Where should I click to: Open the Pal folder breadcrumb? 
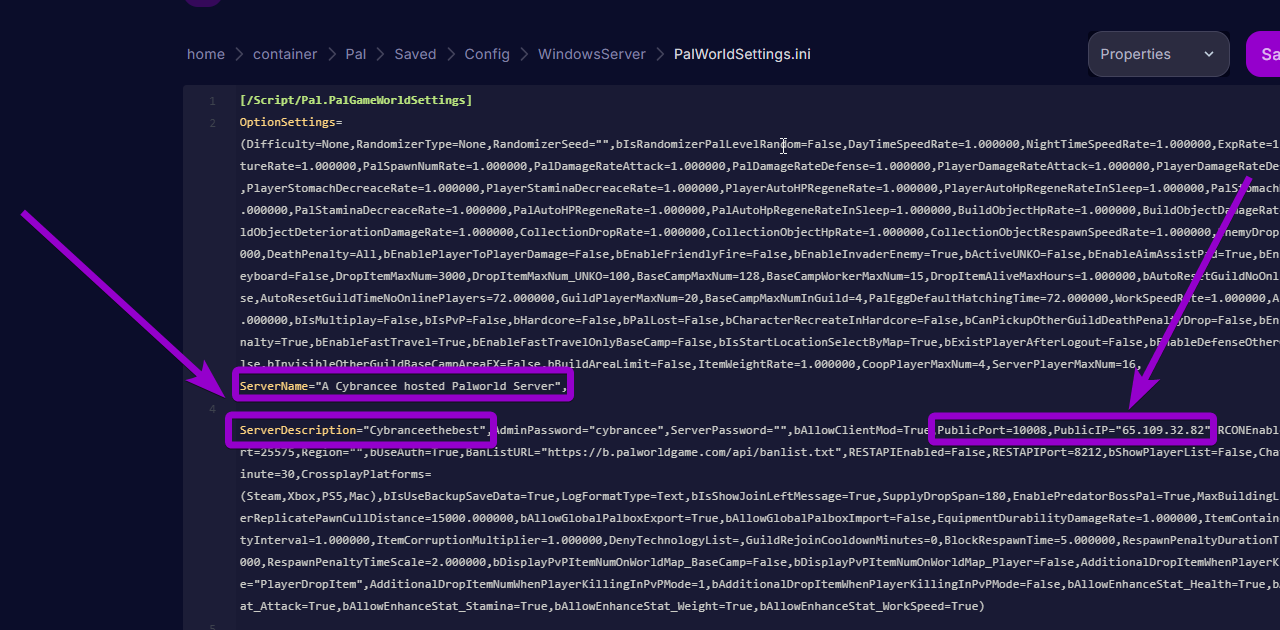(x=355, y=54)
